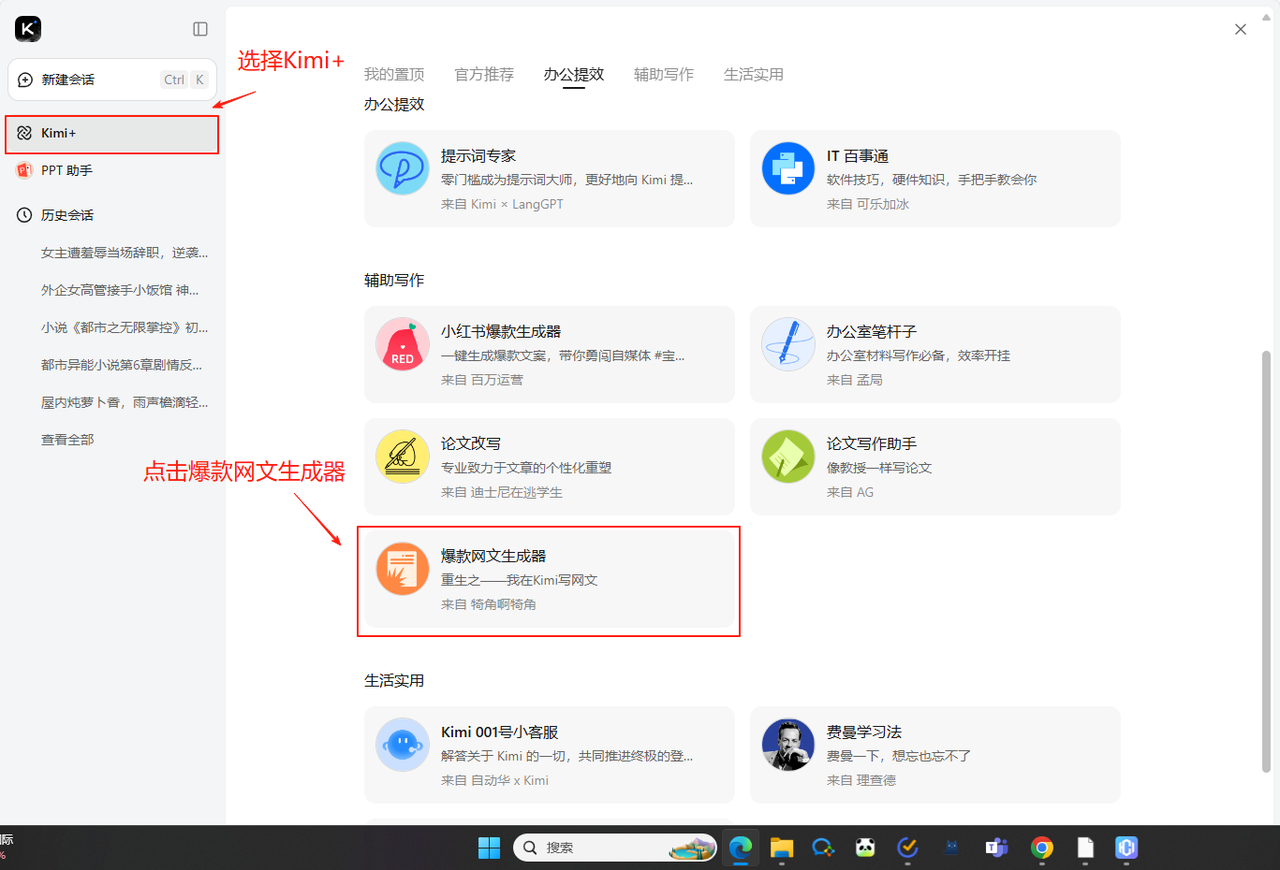Switch to the 生活实用 tab

(754, 75)
